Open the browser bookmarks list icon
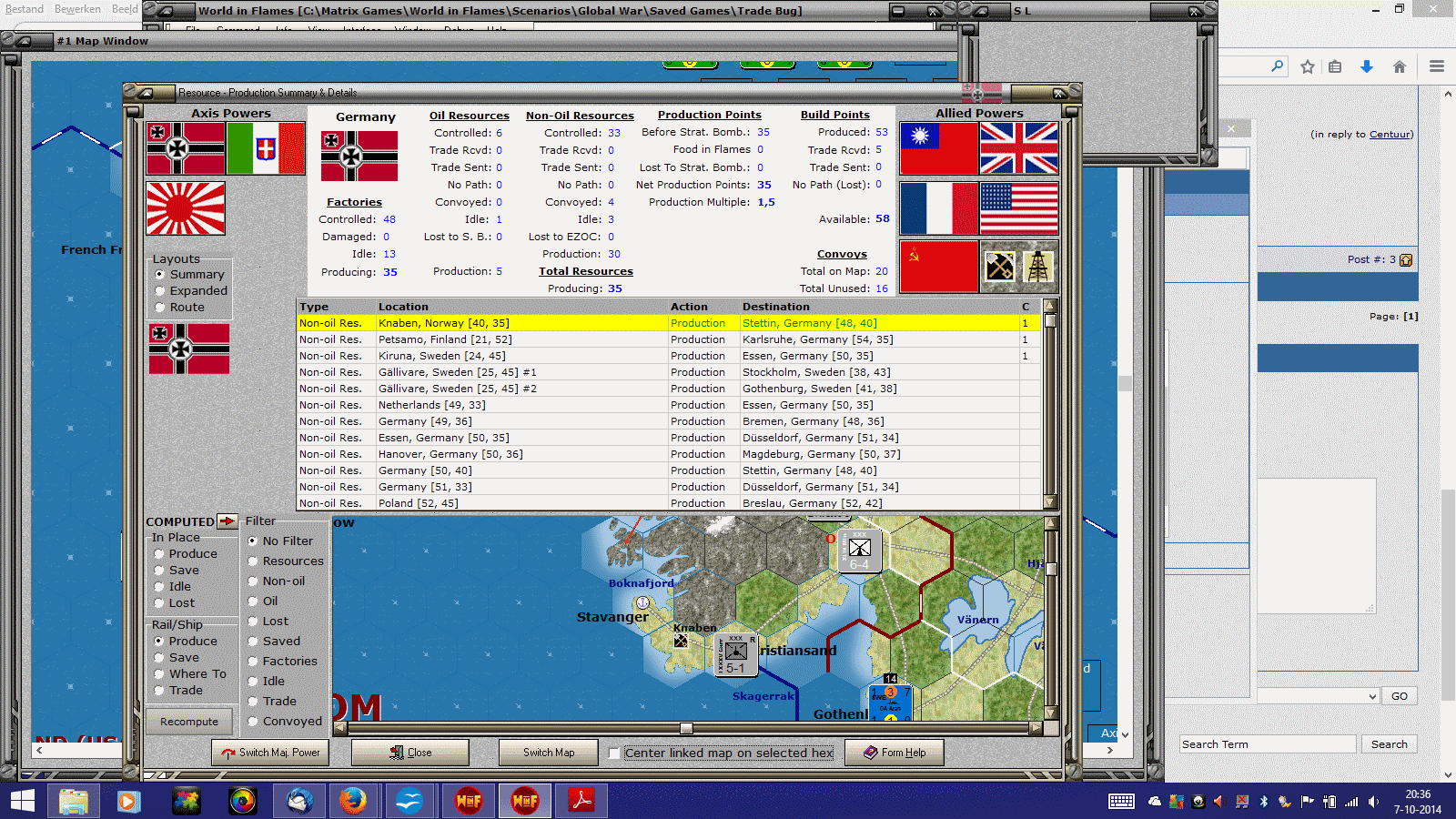The height and width of the screenshot is (819, 1456). pos(1335,66)
